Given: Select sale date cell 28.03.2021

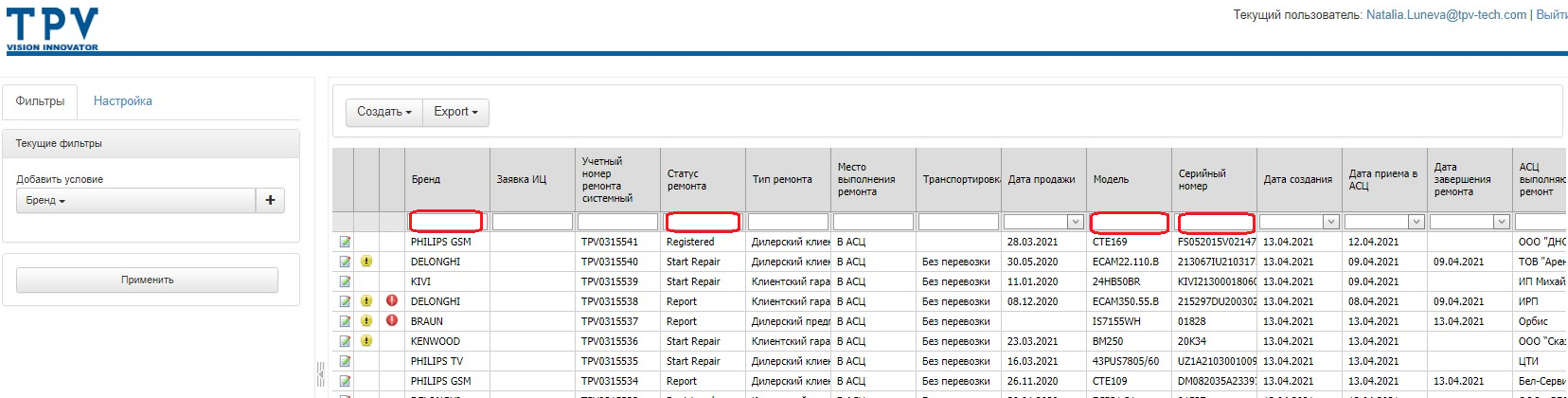Looking at the screenshot, I should (1043, 242).
